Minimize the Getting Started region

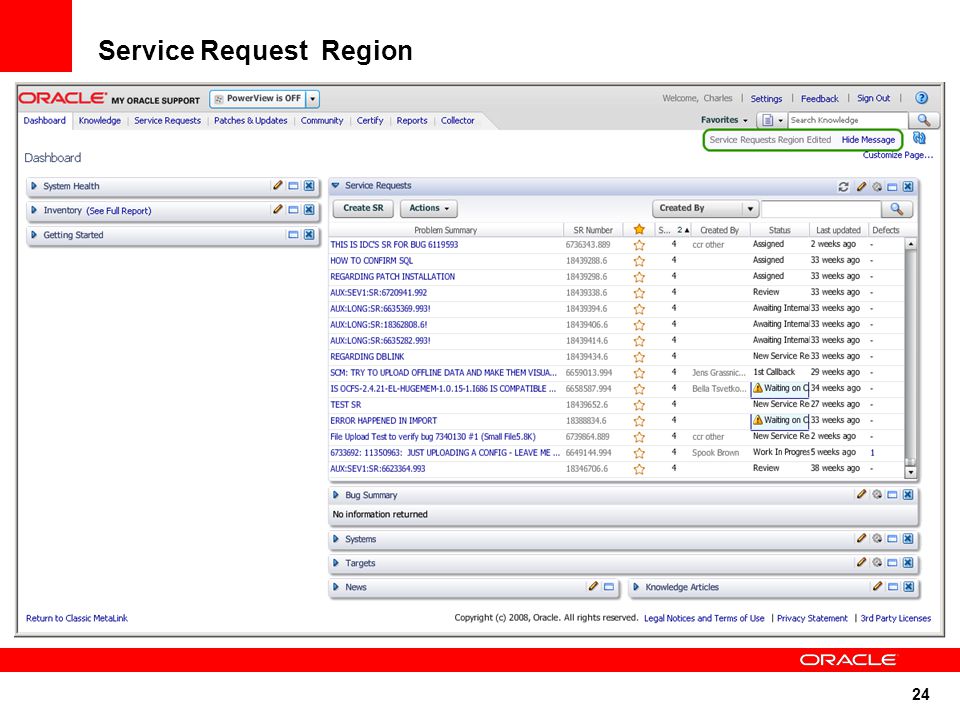[293, 234]
